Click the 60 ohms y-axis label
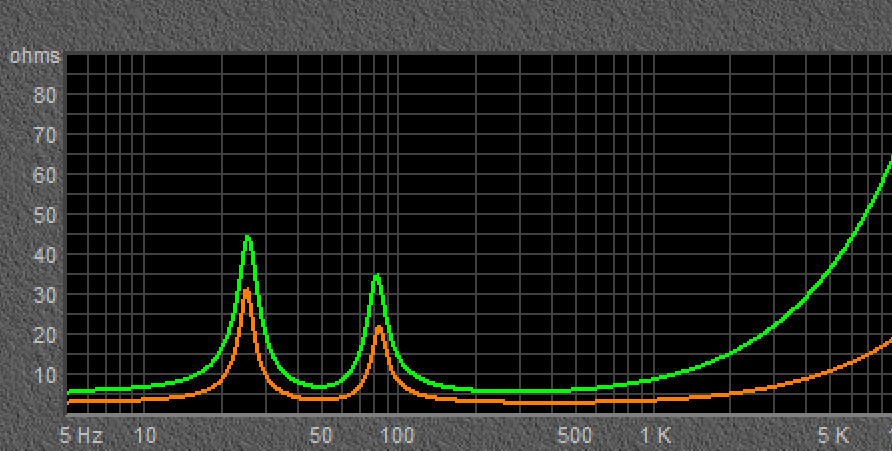This screenshot has height=451, width=892. coord(46,176)
